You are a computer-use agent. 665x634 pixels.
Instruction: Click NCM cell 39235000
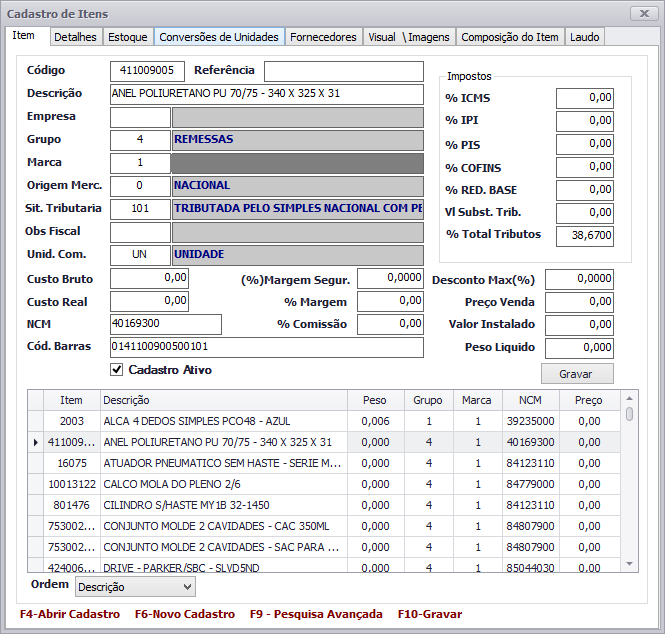[531, 421]
